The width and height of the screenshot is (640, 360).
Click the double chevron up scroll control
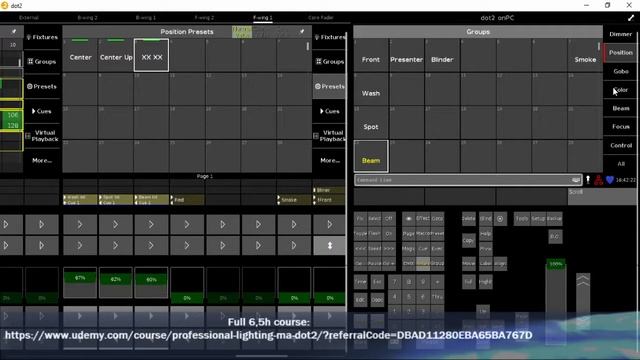(583, 280)
